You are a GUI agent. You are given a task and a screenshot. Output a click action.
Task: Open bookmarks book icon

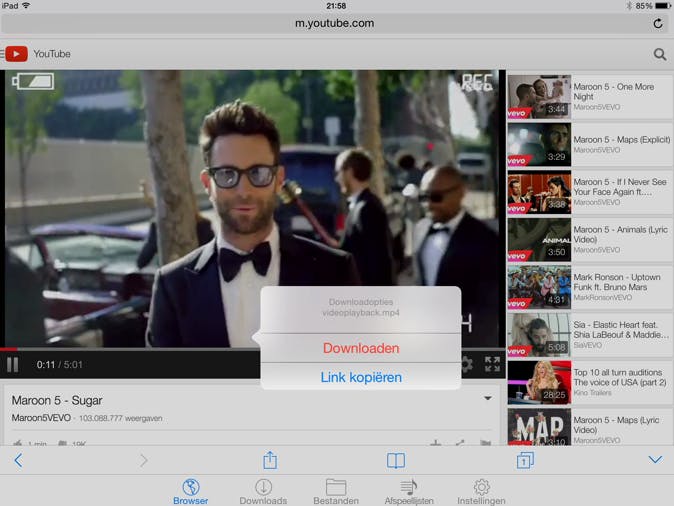click(396, 460)
